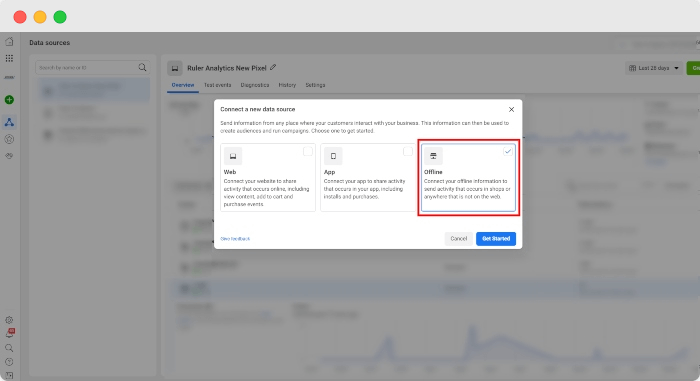Click the green plus create icon

(9, 100)
